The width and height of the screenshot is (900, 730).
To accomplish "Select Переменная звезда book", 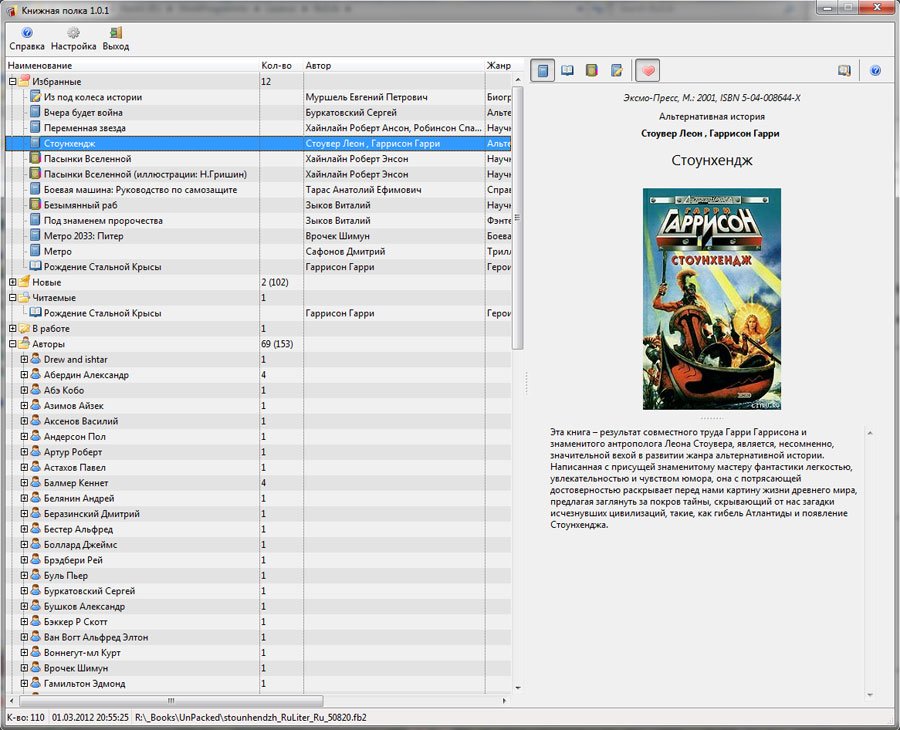I will [84, 127].
